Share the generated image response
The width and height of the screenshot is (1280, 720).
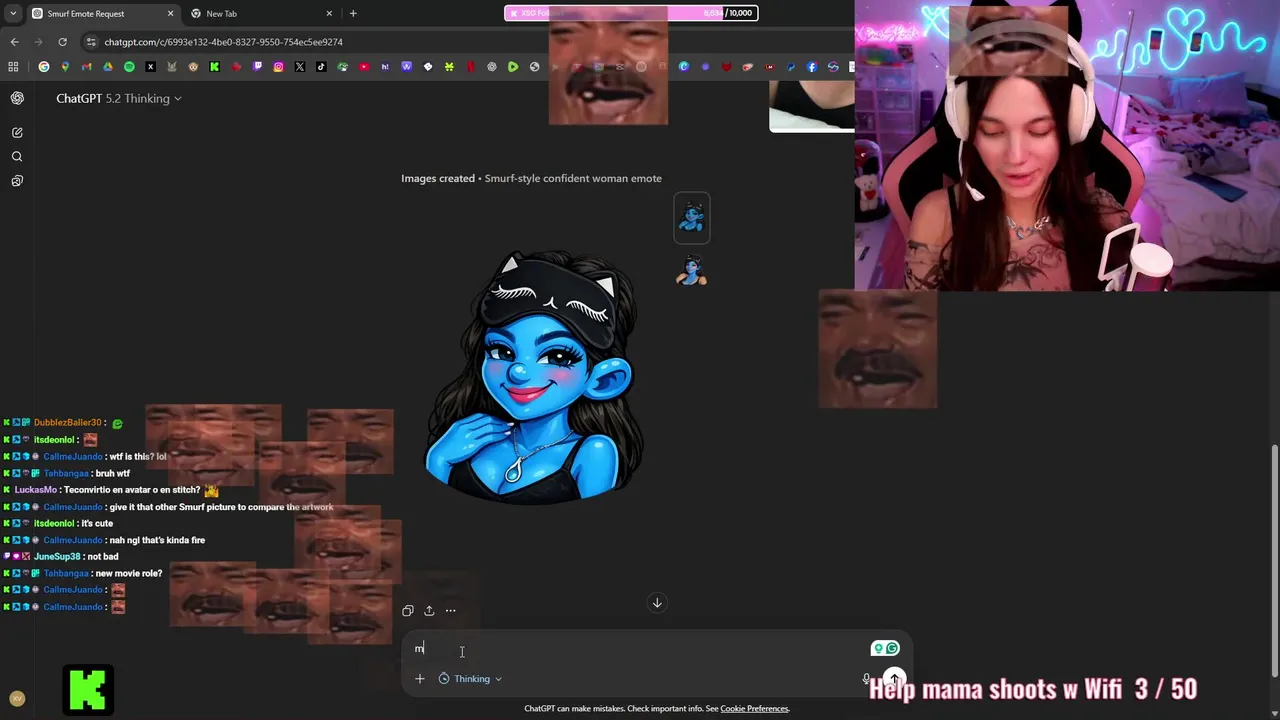429,611
